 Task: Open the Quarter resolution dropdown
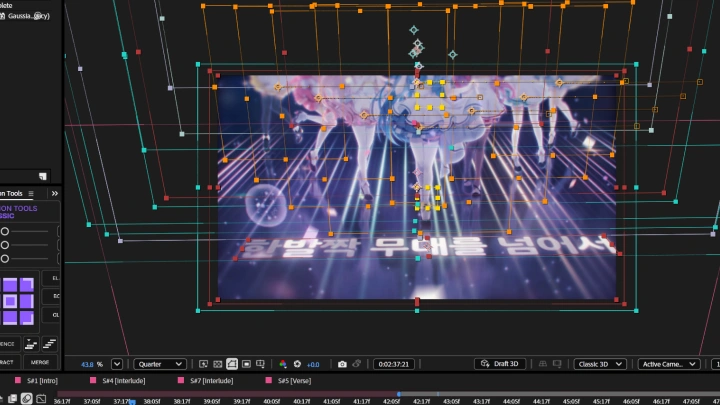[160, 364]
